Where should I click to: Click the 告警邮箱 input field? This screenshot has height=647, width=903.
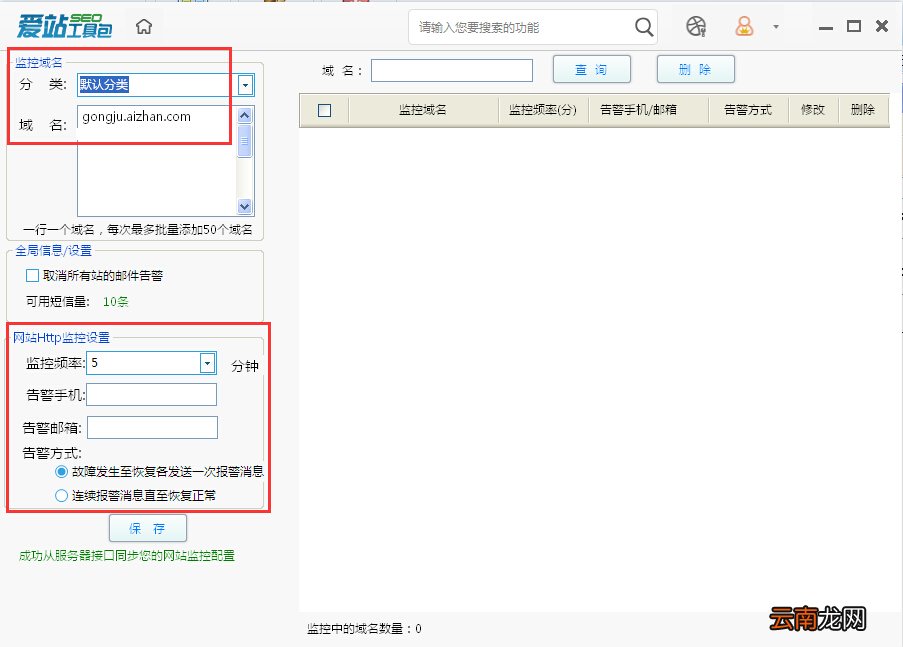[152, 427]
